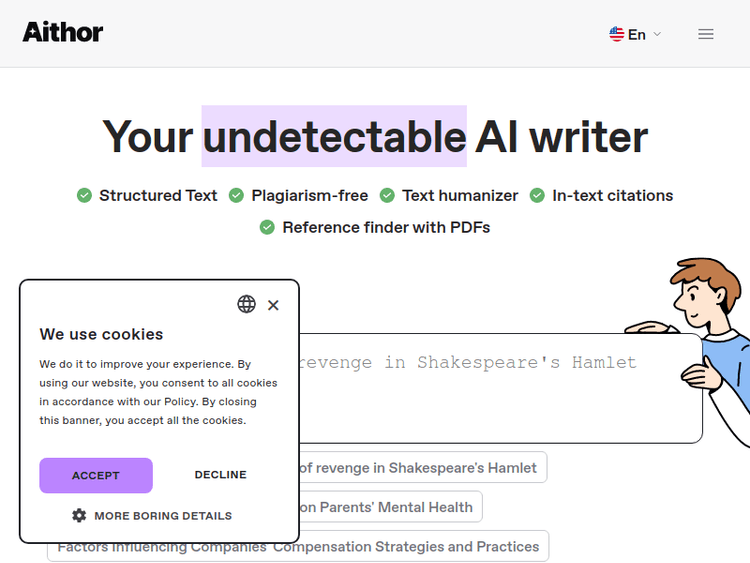Click the Structured Text checkmark icon
750x563 pixels.
[85, 196]
